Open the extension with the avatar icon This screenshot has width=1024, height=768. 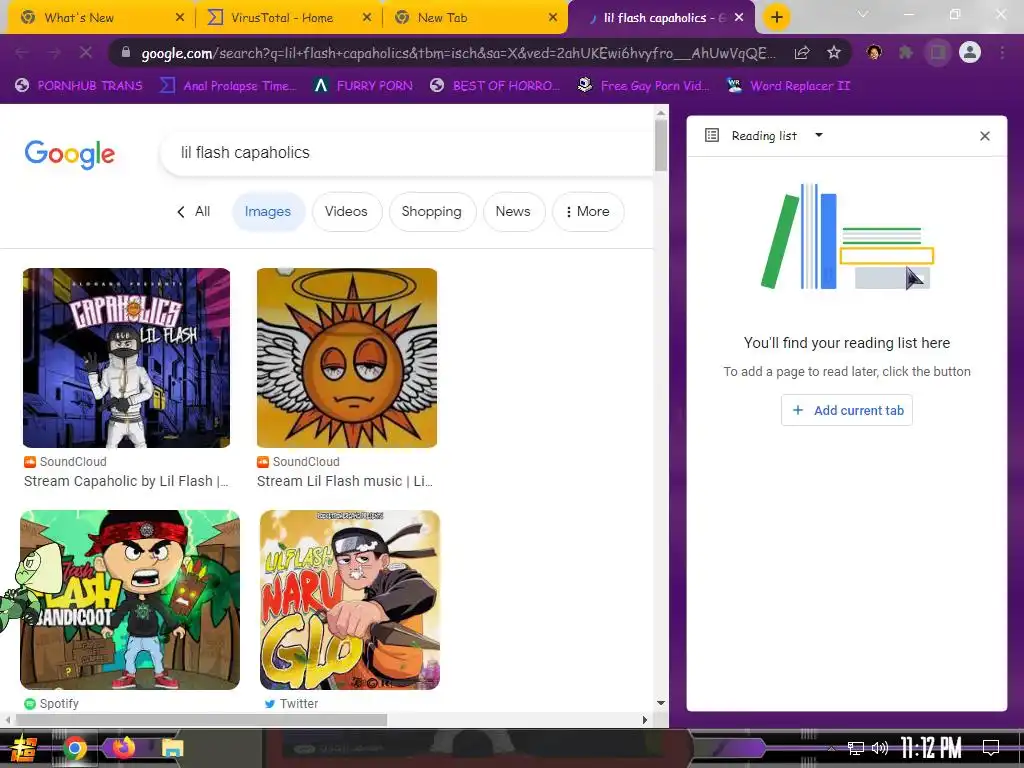pyautogui.click(x=874, y=53)
